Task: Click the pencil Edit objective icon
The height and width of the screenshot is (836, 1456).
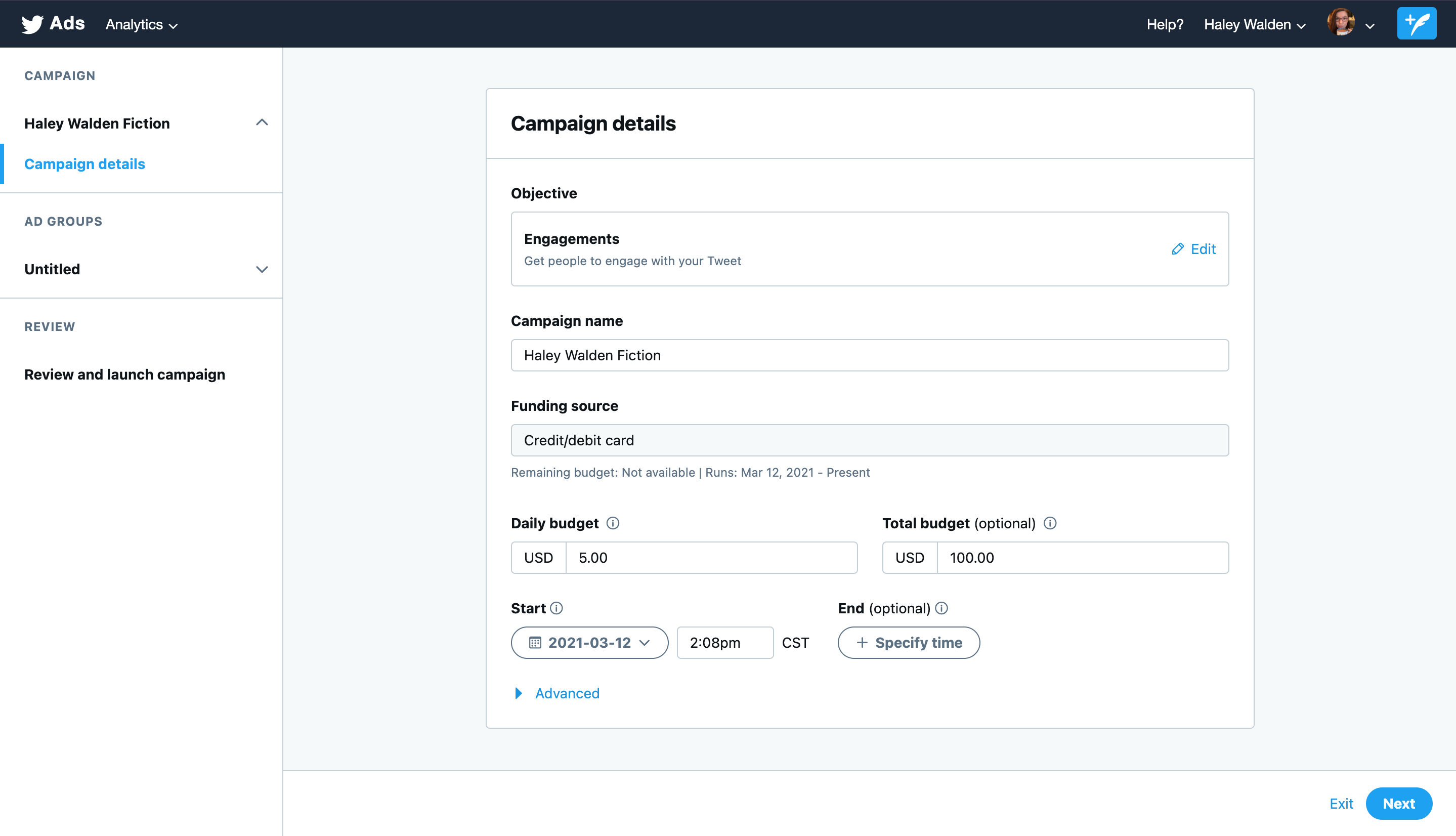Action: click(1177, 249)
